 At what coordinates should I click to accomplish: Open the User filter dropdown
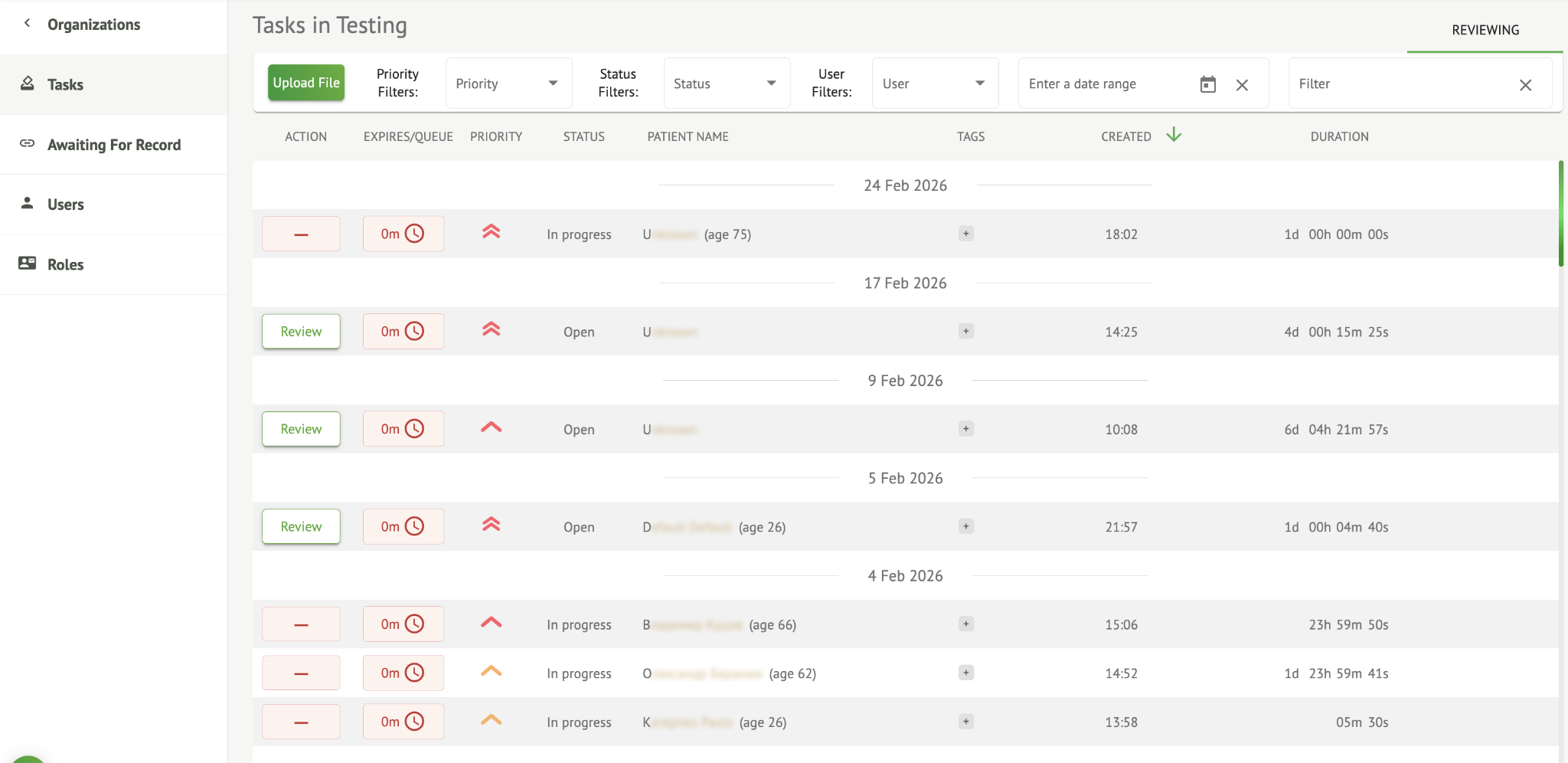pyautogui.click(x=934, y=84)
